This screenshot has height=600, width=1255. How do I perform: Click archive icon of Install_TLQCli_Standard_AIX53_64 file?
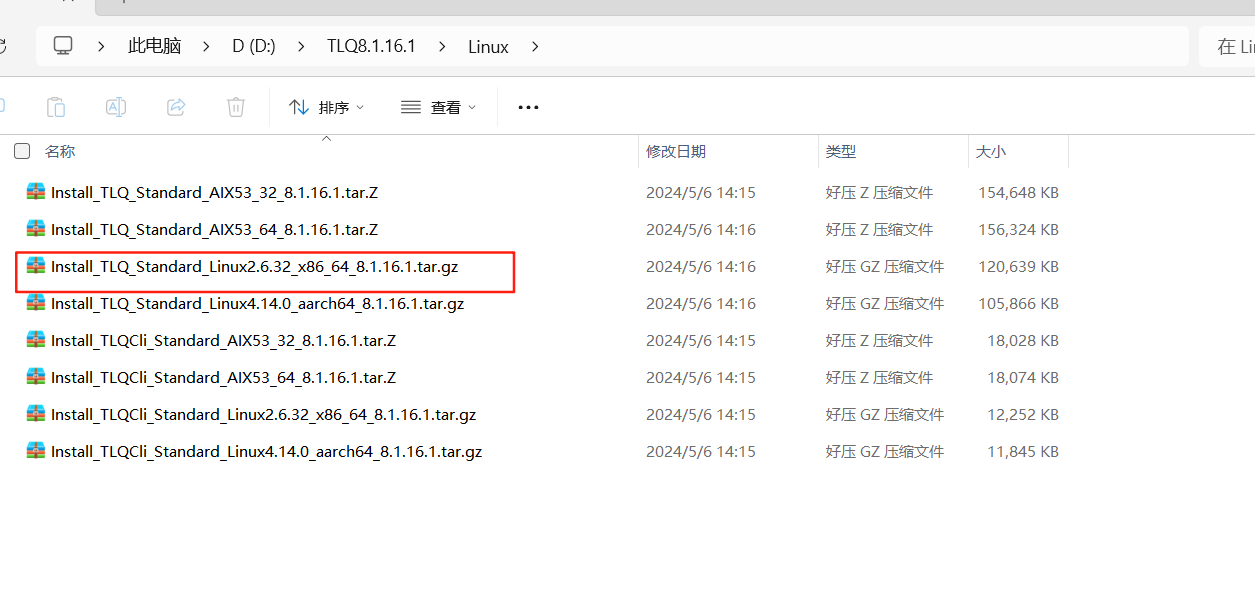coord(36,377)
